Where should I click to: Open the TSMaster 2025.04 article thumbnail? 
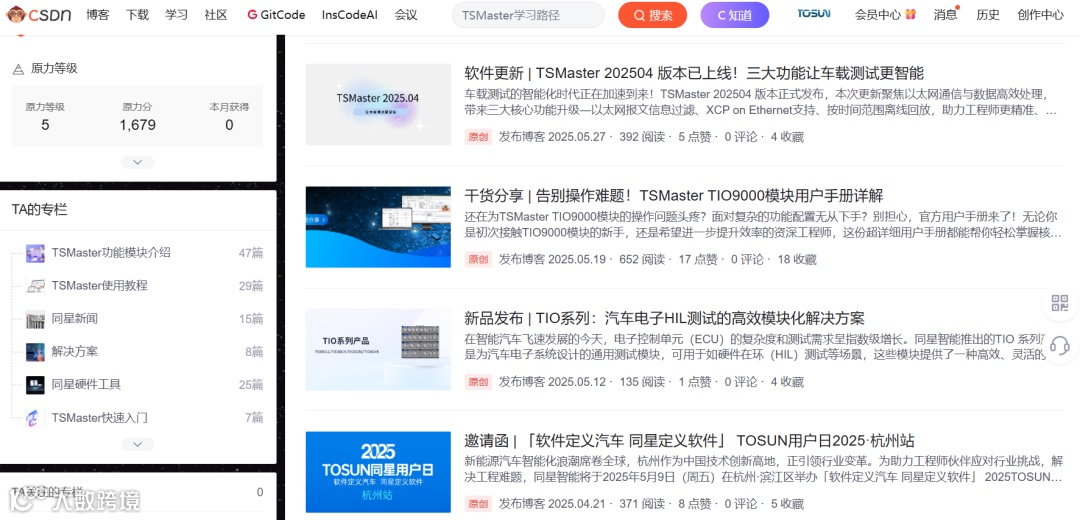pyautogui.click(x=378, y=105)
